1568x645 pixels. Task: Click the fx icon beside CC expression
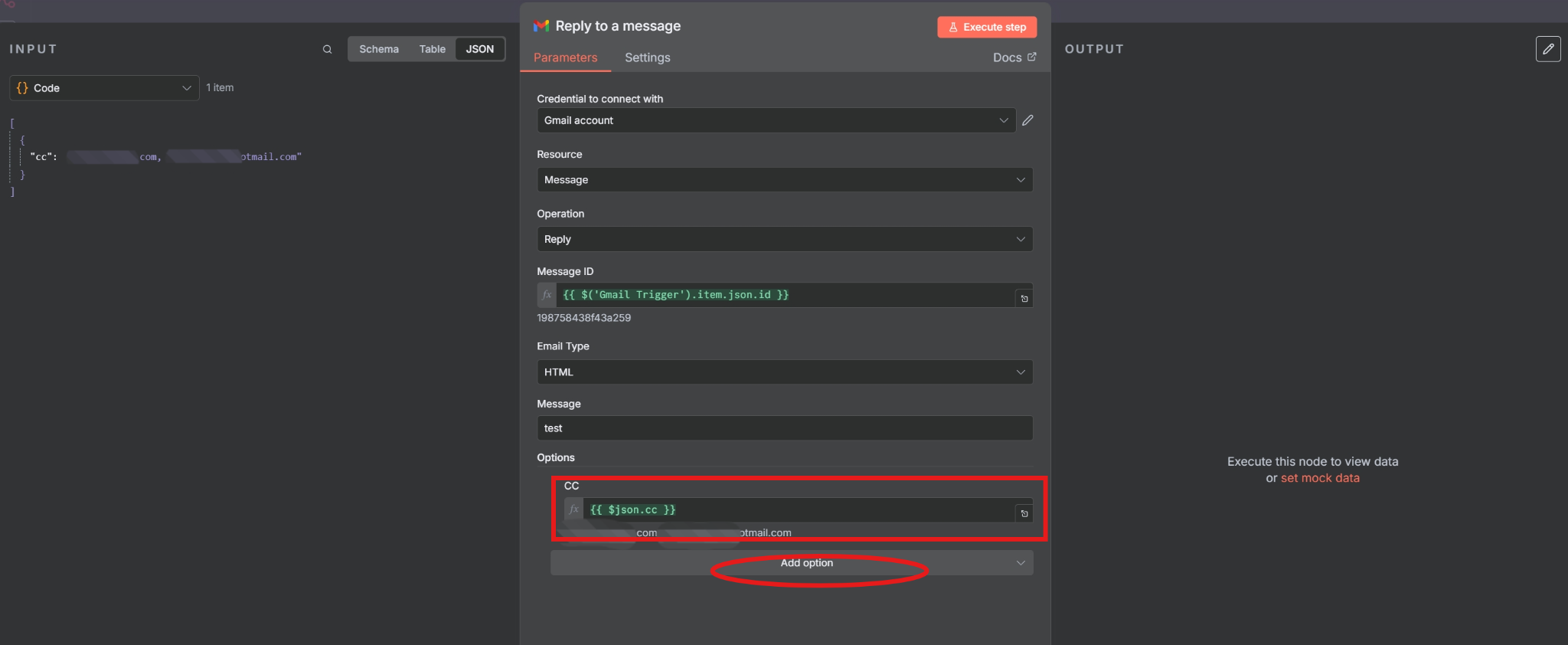point(573,509)
